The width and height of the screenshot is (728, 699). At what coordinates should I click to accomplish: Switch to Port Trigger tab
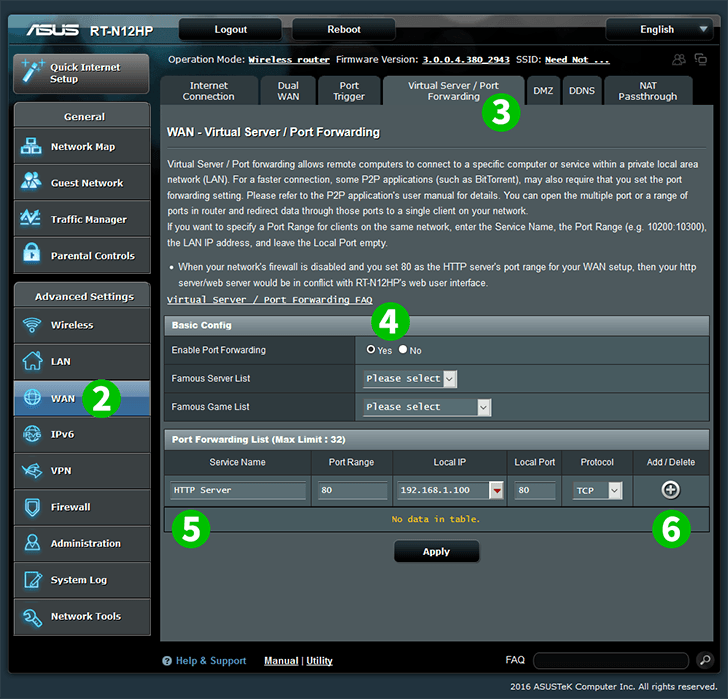click(x=349, y=91)
